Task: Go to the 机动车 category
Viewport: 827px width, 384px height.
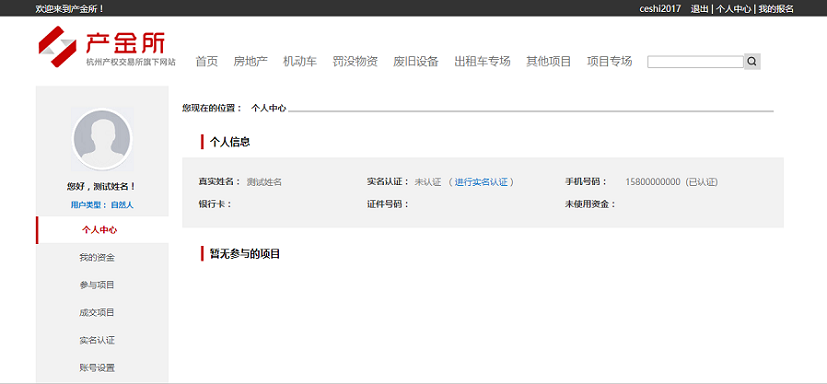Action: point(300,62)
